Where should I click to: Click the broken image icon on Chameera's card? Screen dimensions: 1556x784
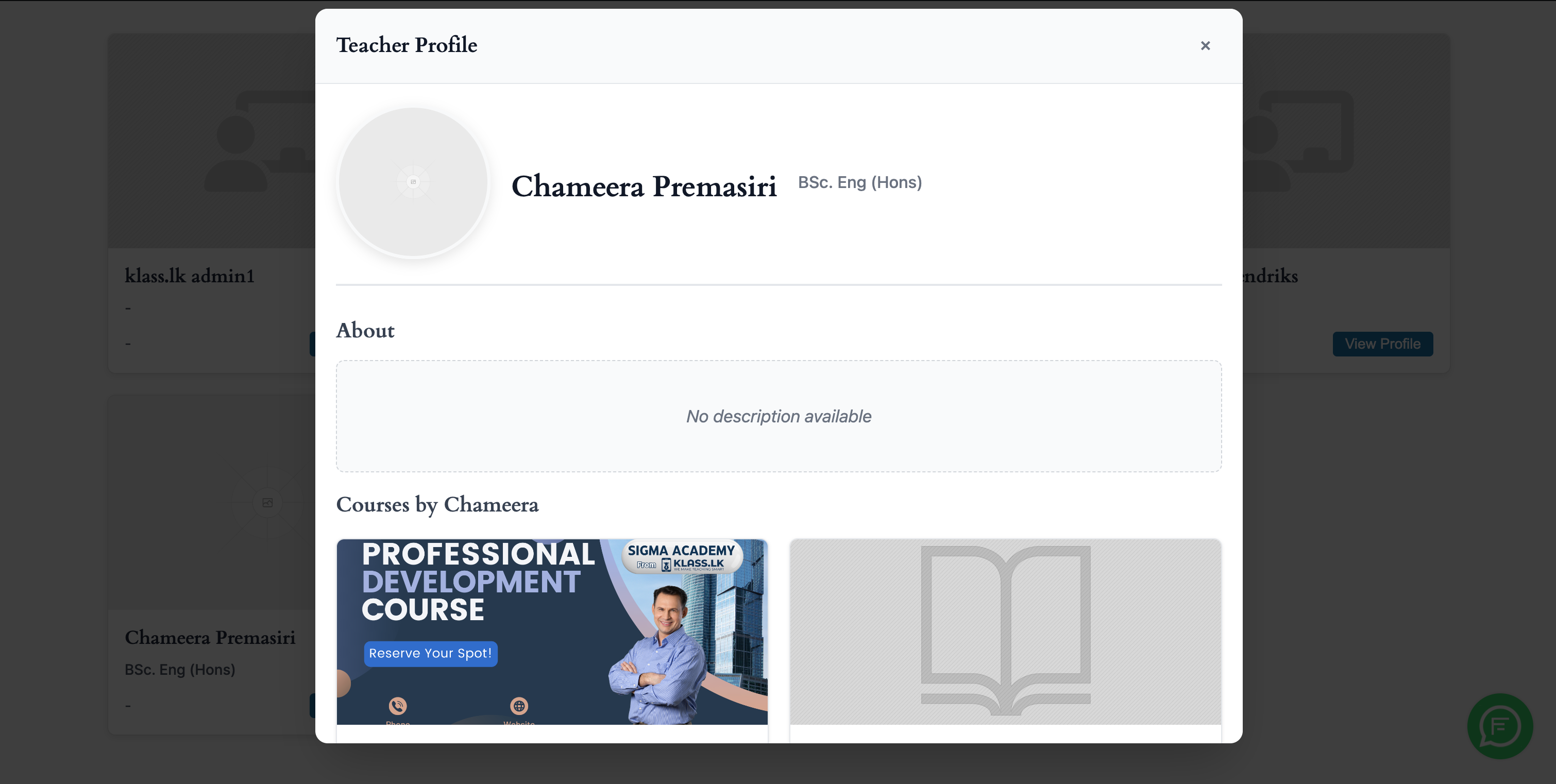[x=267, y=503]
